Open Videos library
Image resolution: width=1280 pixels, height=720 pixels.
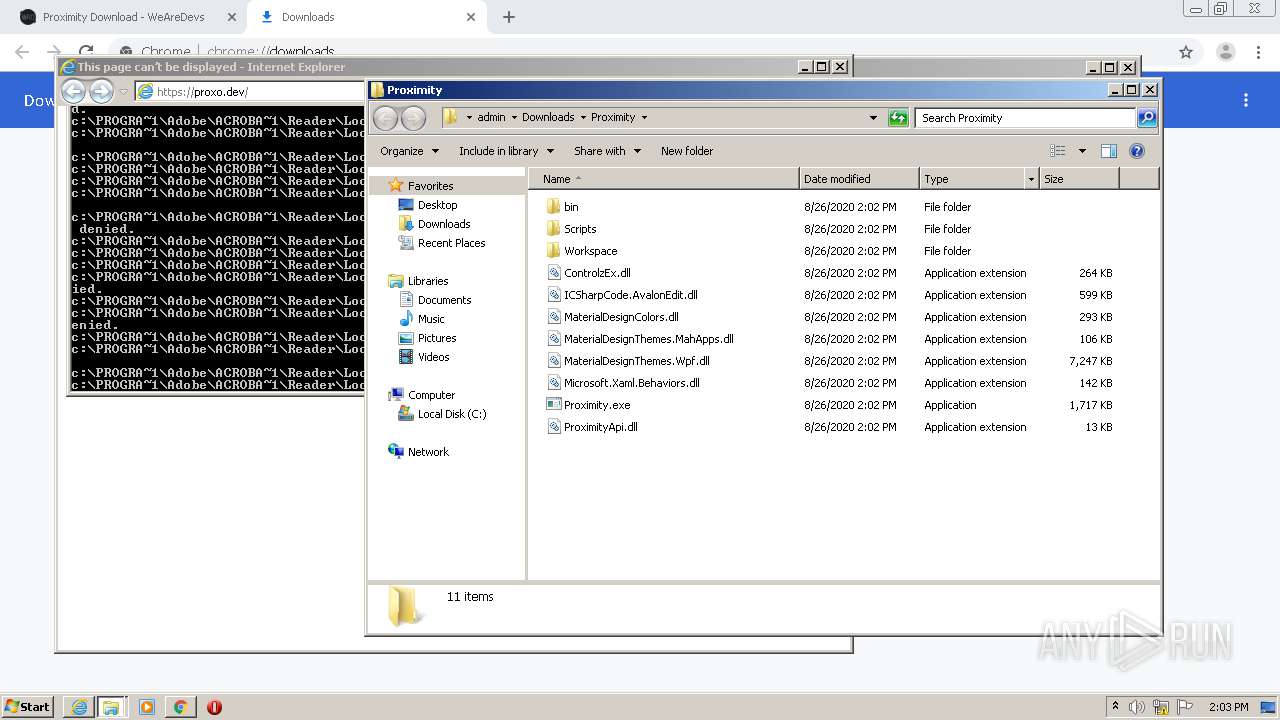[433, 357]
